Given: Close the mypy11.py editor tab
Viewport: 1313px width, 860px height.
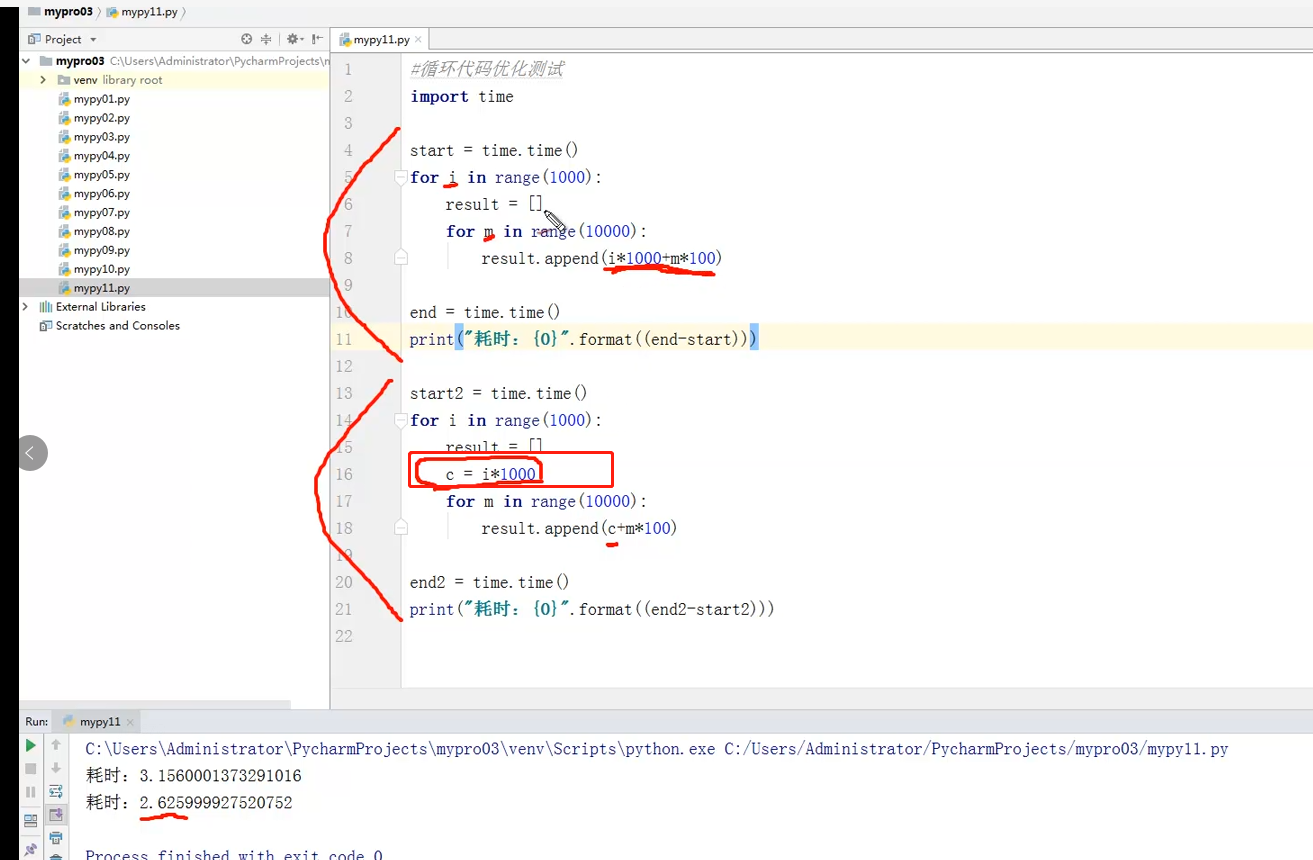Looking at the screenshot, I should tap(418, 40).
